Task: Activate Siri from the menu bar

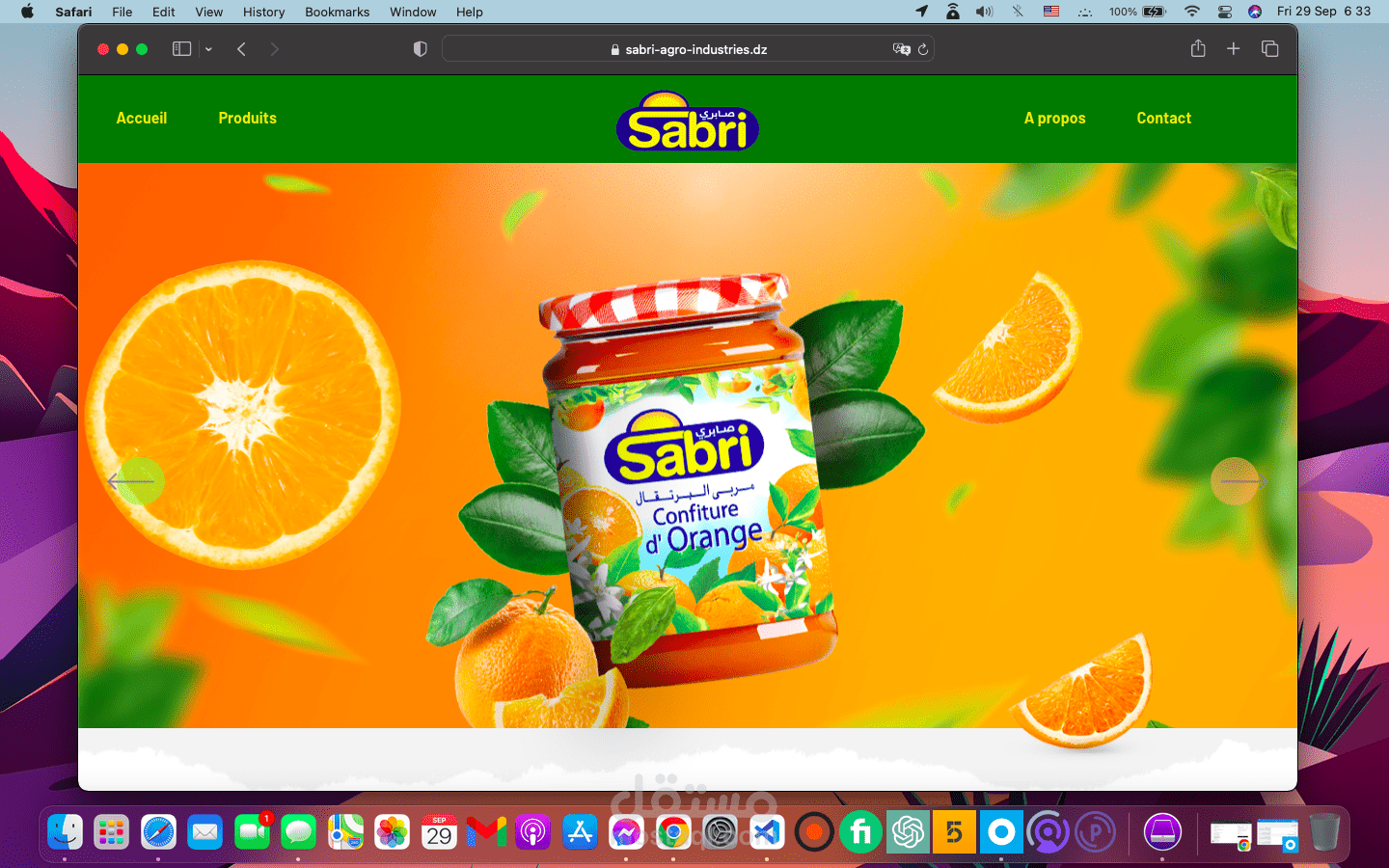Action: click(1255, 12)
